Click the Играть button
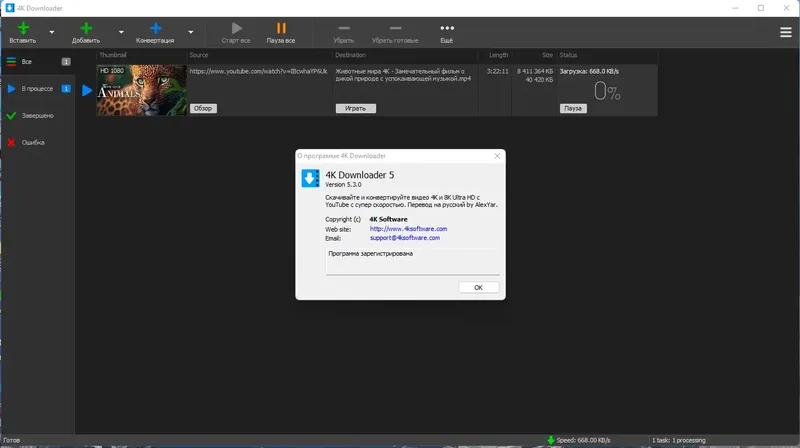Viewport: 800px width, 448px height. click(x=356, y=108)
